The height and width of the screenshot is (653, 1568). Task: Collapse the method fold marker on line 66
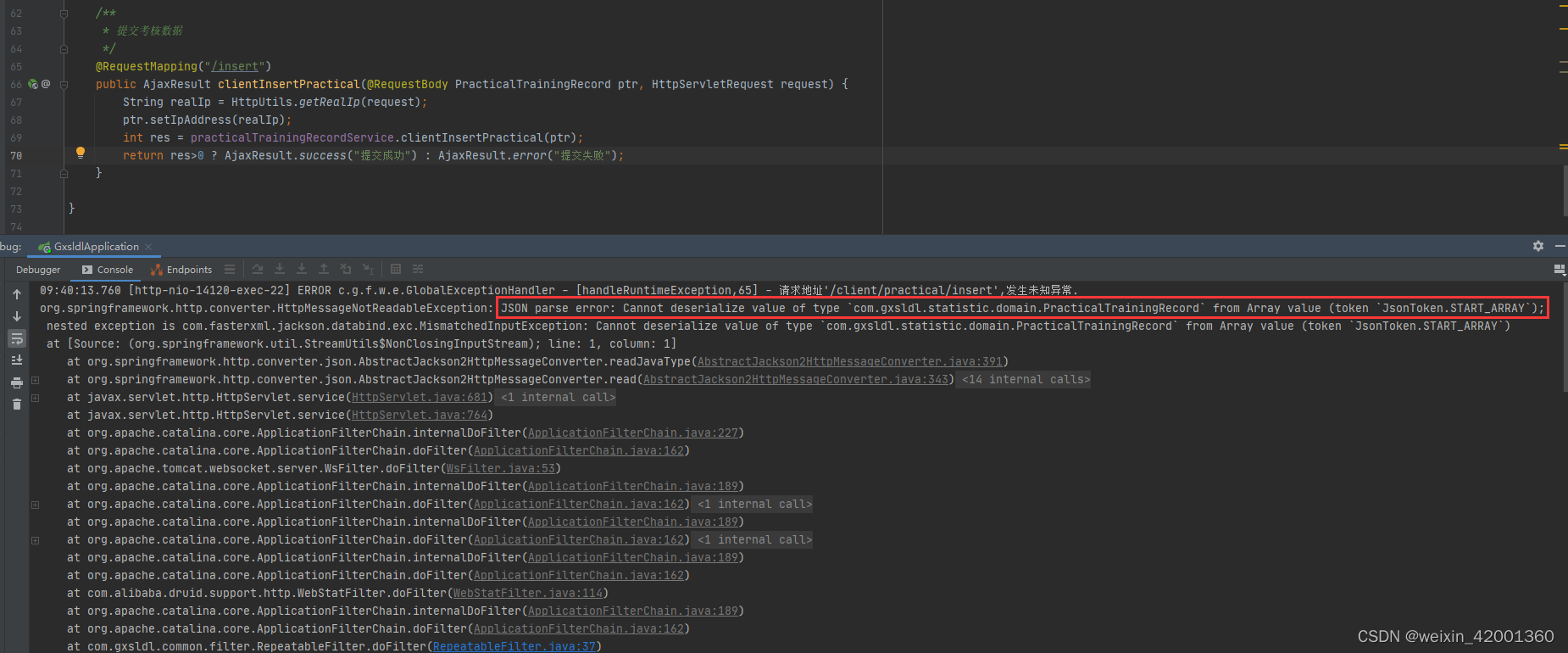click(64, 85)
